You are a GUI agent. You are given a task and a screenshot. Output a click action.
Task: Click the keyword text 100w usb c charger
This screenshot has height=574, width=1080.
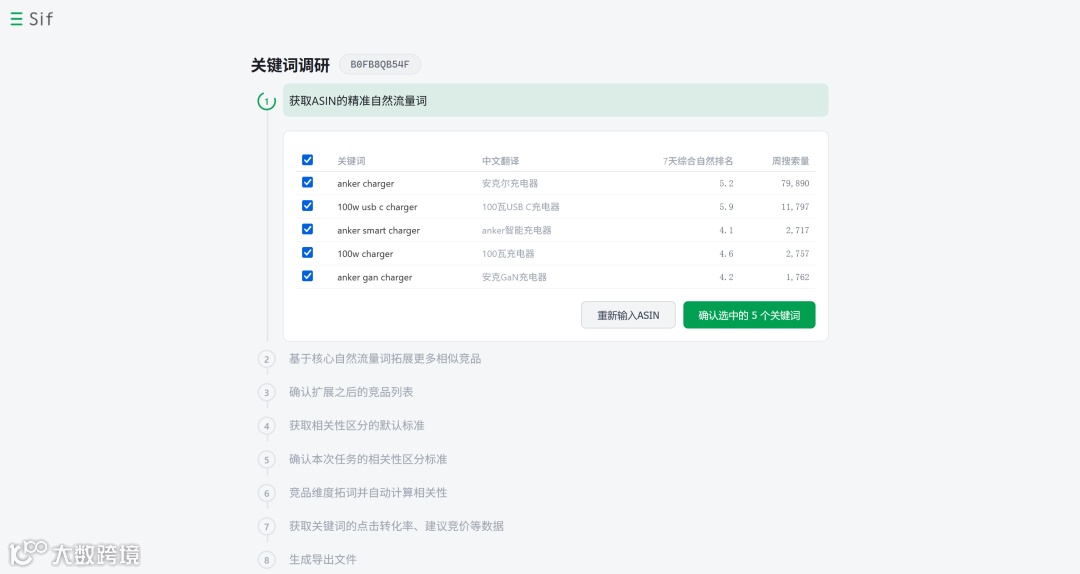coord(377,207)
